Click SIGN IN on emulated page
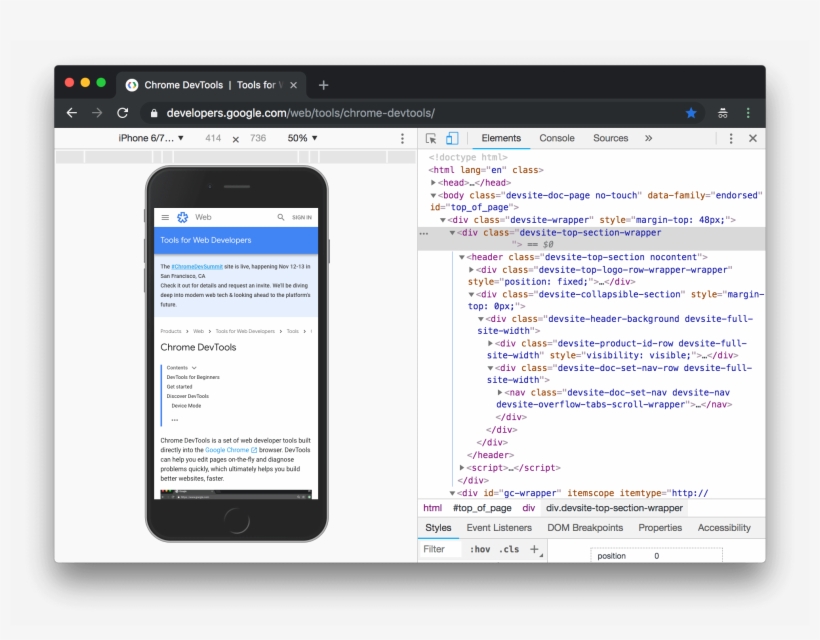 tap(302, 218)
